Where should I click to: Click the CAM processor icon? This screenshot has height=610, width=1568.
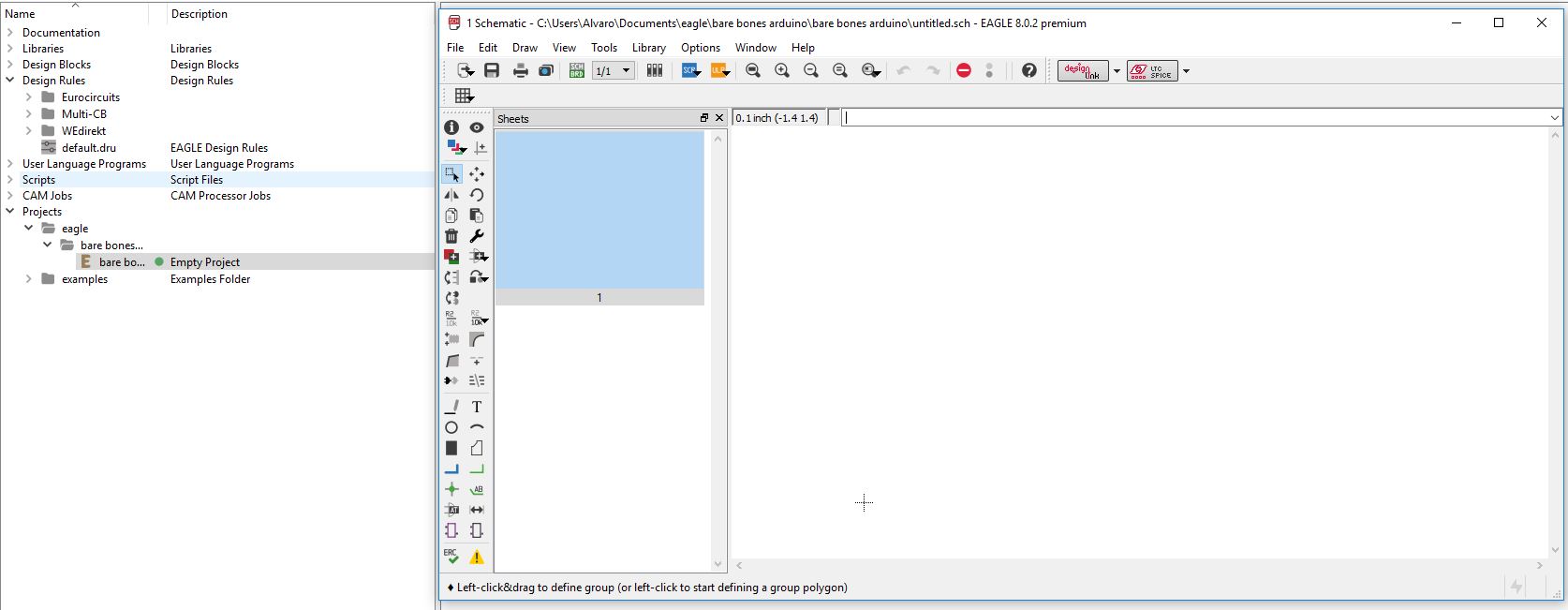pos(546,70)
